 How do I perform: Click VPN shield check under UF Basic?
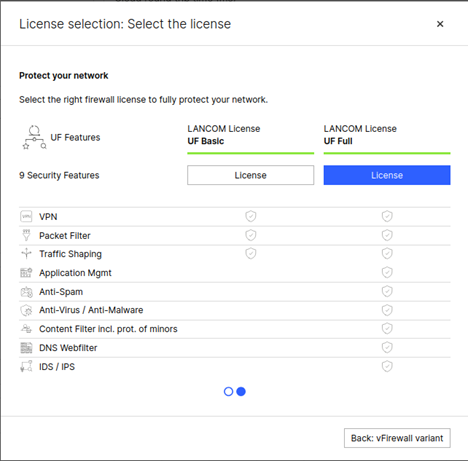tap(251, 216)
